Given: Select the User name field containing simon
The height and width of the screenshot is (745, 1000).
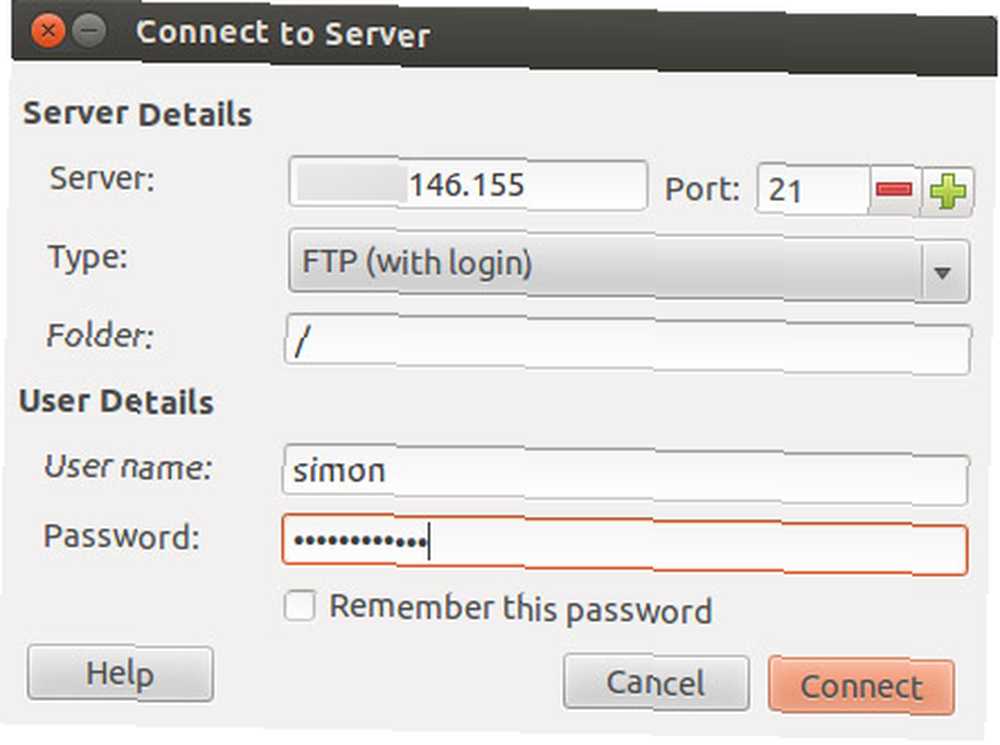Looking at the screenshot, I should [x=625, y=475].
